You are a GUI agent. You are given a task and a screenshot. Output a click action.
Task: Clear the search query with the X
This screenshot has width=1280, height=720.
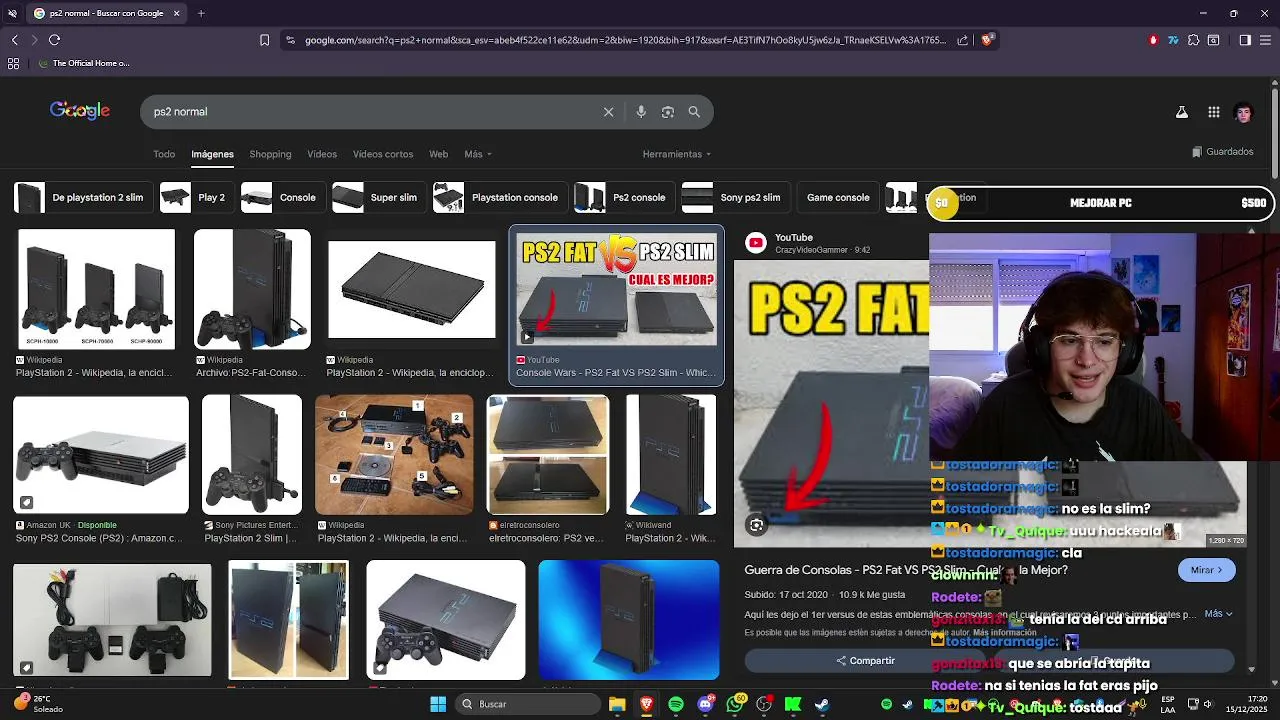608,112
